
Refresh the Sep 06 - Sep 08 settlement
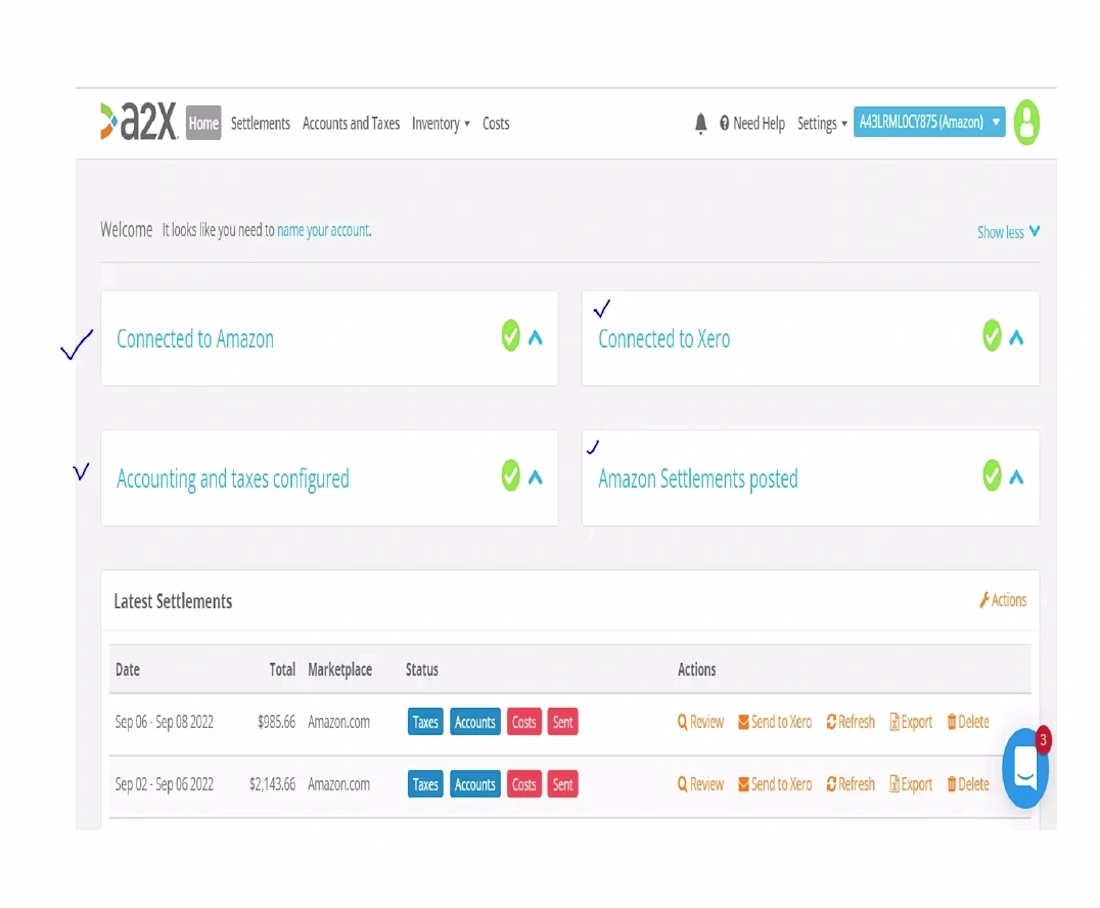tap(850, 722)
